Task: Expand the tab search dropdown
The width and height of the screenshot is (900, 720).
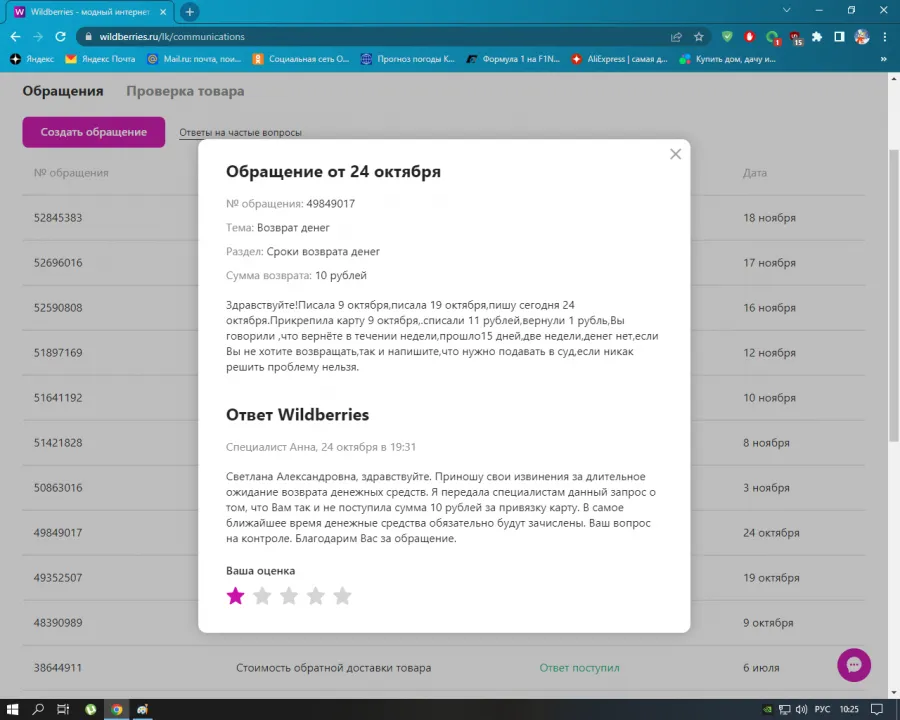Action: (787, 10)
